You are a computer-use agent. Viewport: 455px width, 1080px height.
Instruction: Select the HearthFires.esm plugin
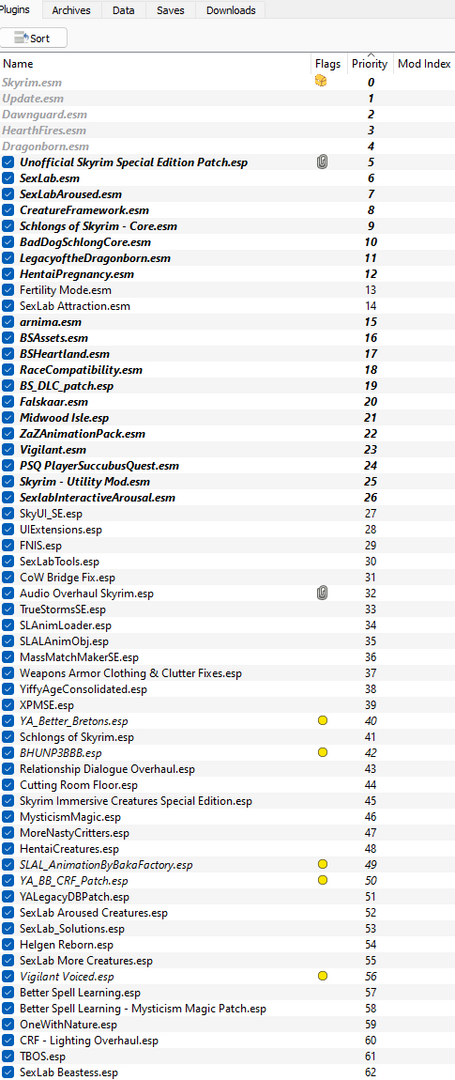(227, 130)
